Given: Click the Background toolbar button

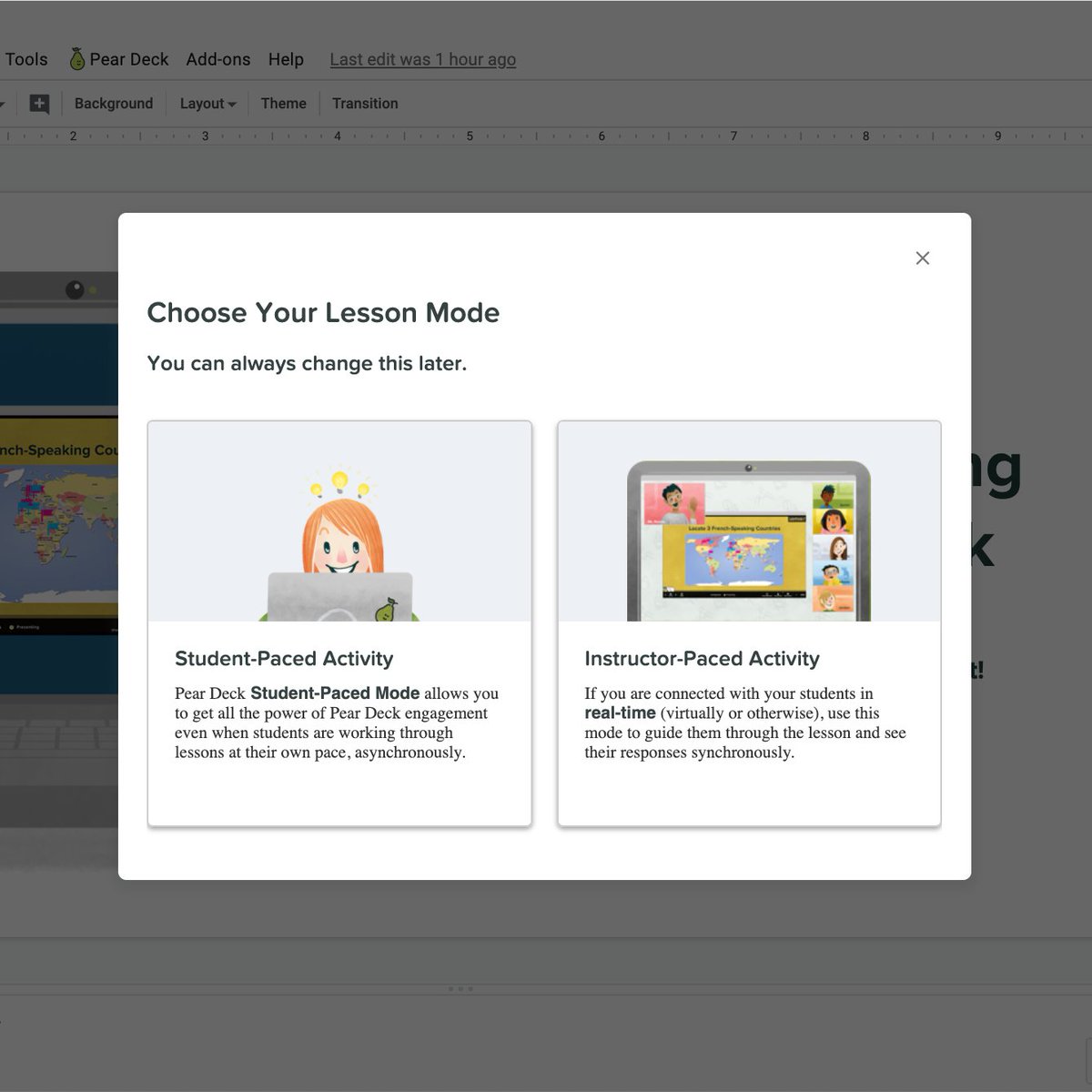Looking at the screenshot, I should (114, 104).
